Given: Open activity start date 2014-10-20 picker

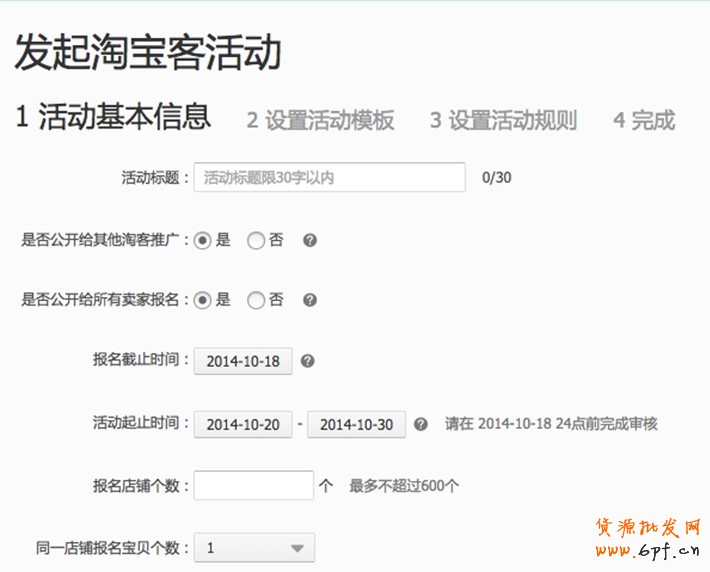Looking at the screenshot, I should [x=243, y=424].
